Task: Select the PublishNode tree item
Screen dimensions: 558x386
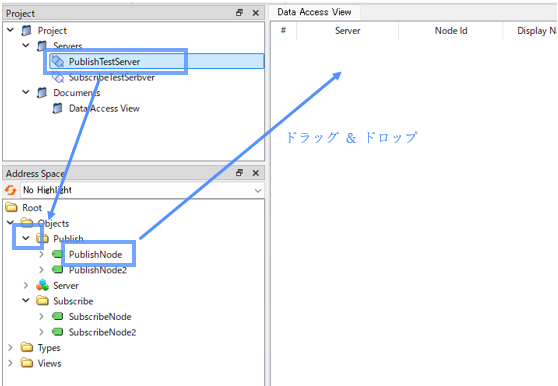Action: point(95,254)
